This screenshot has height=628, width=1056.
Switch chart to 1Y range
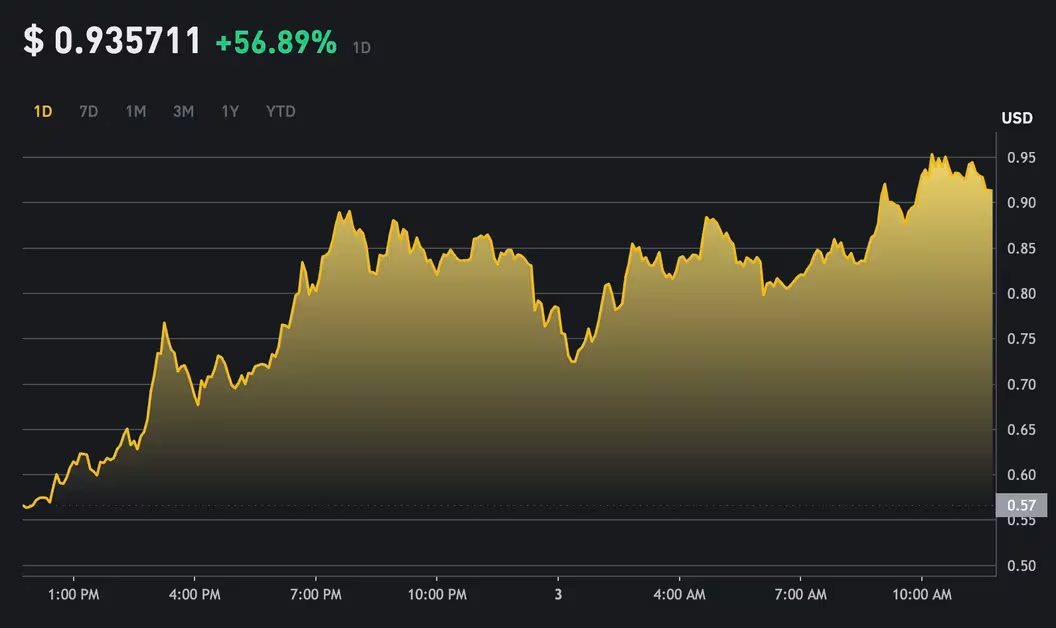pos(230,112)
